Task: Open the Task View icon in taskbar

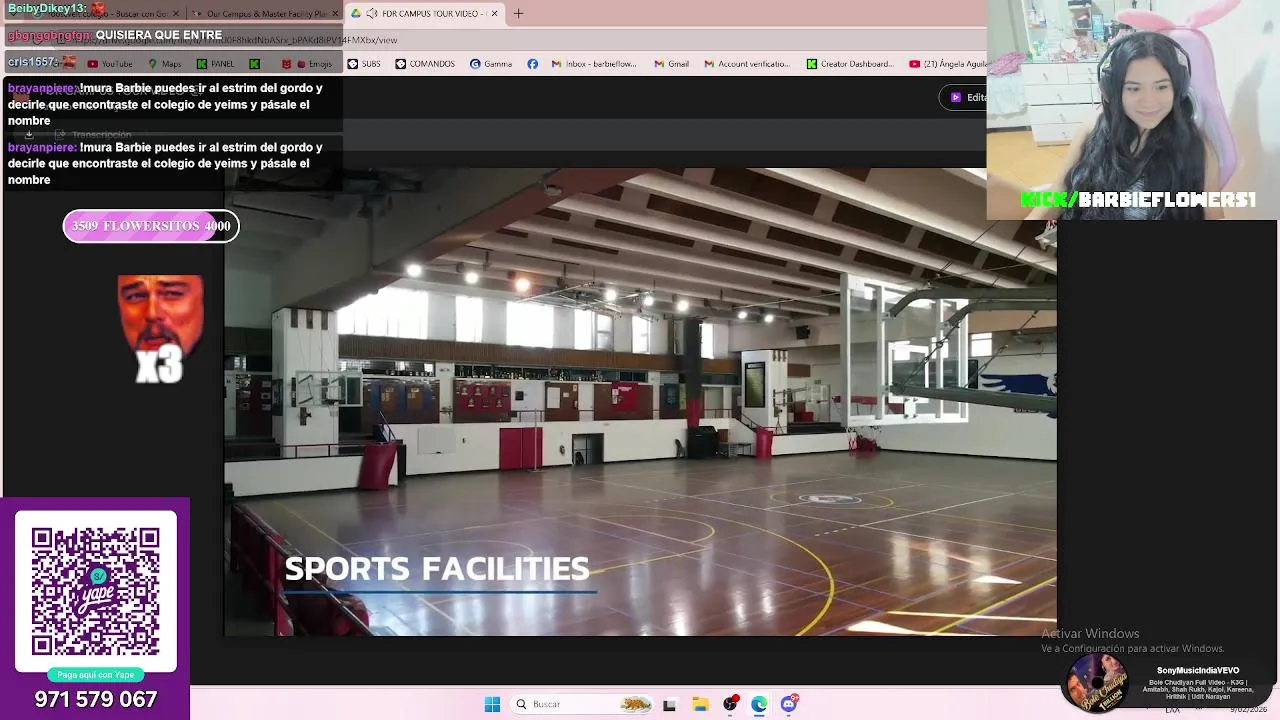Action: coord(669,704)
